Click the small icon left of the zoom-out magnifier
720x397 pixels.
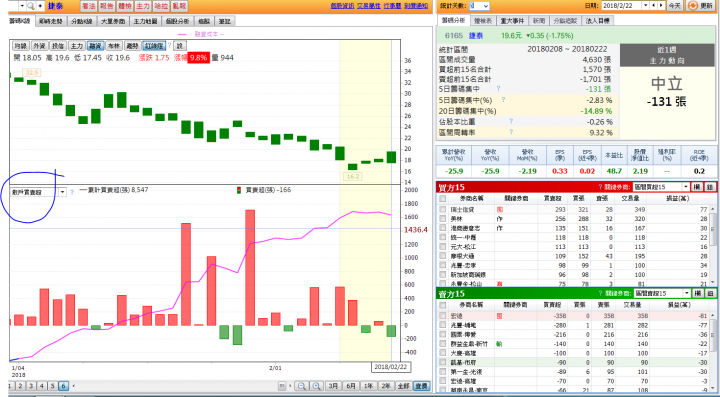[282, 386]
